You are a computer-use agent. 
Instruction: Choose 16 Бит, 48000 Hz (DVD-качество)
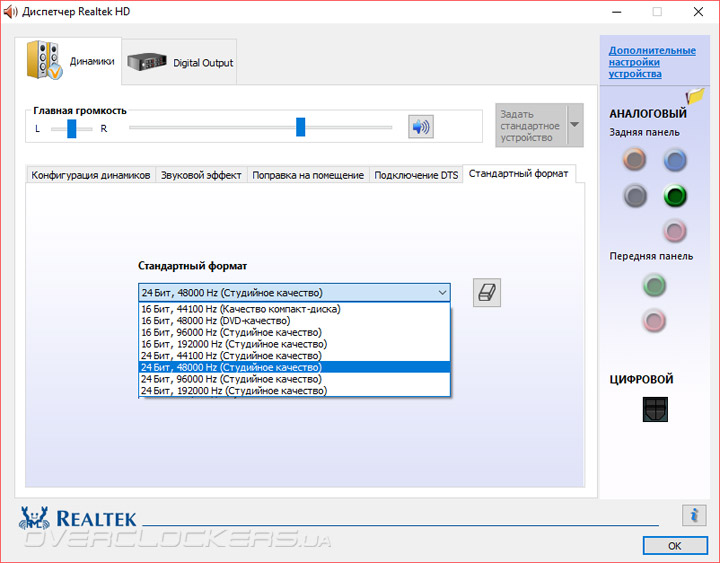point(294,321)
